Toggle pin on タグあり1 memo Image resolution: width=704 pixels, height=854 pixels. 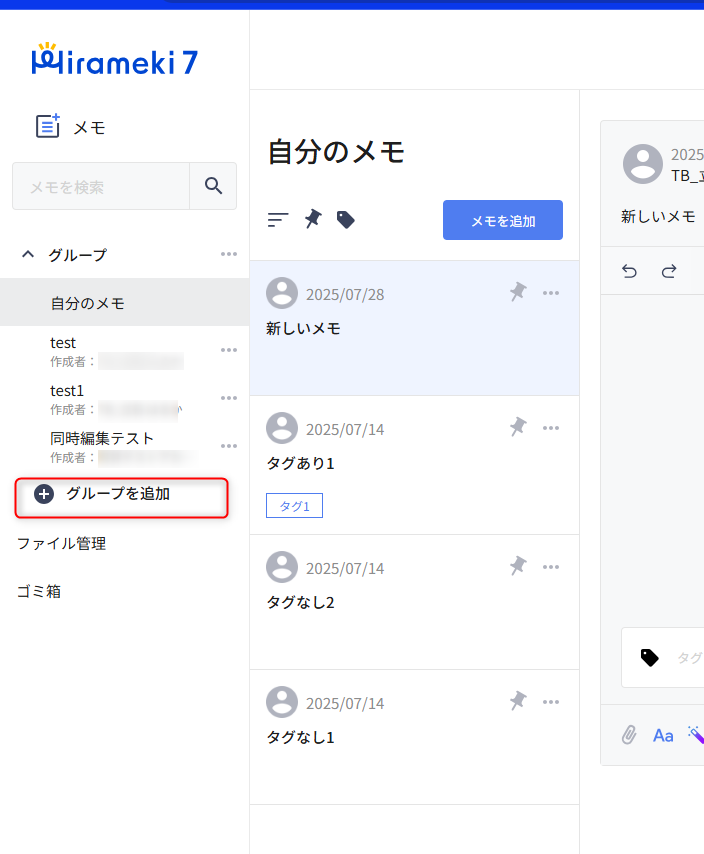(518, 427)
